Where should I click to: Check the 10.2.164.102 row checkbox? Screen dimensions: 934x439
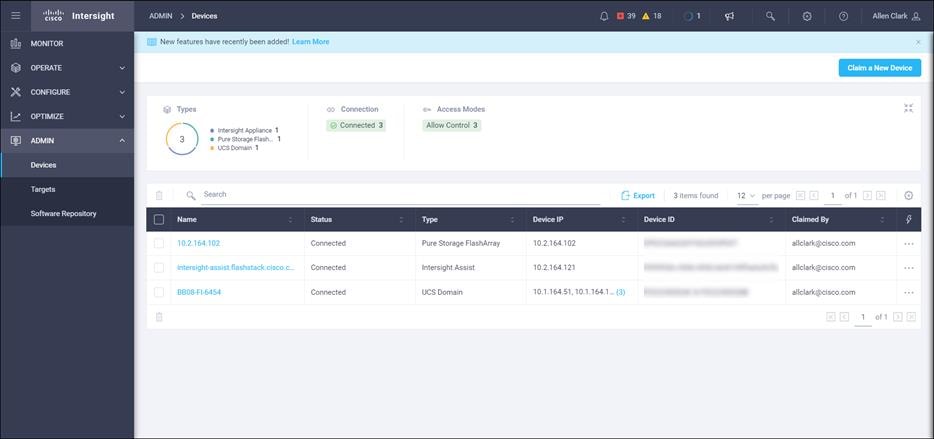(x=159, y=244)
